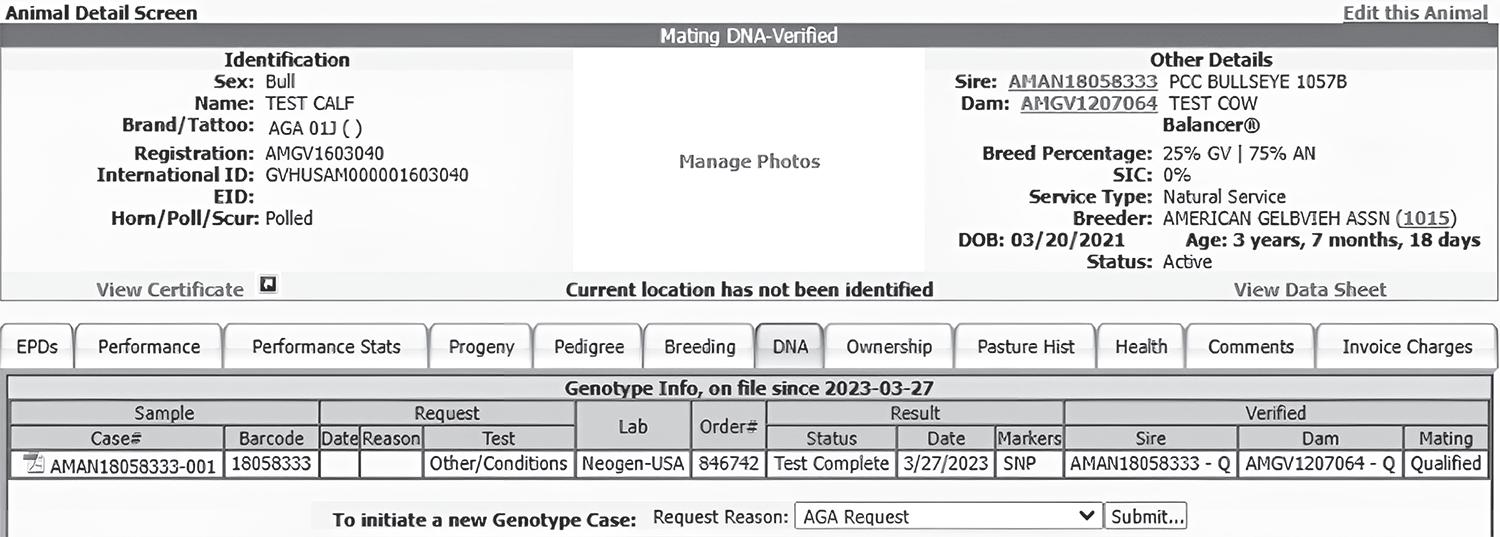
Task: Click the small icon next to View Certificate
Action: (267, 286)
